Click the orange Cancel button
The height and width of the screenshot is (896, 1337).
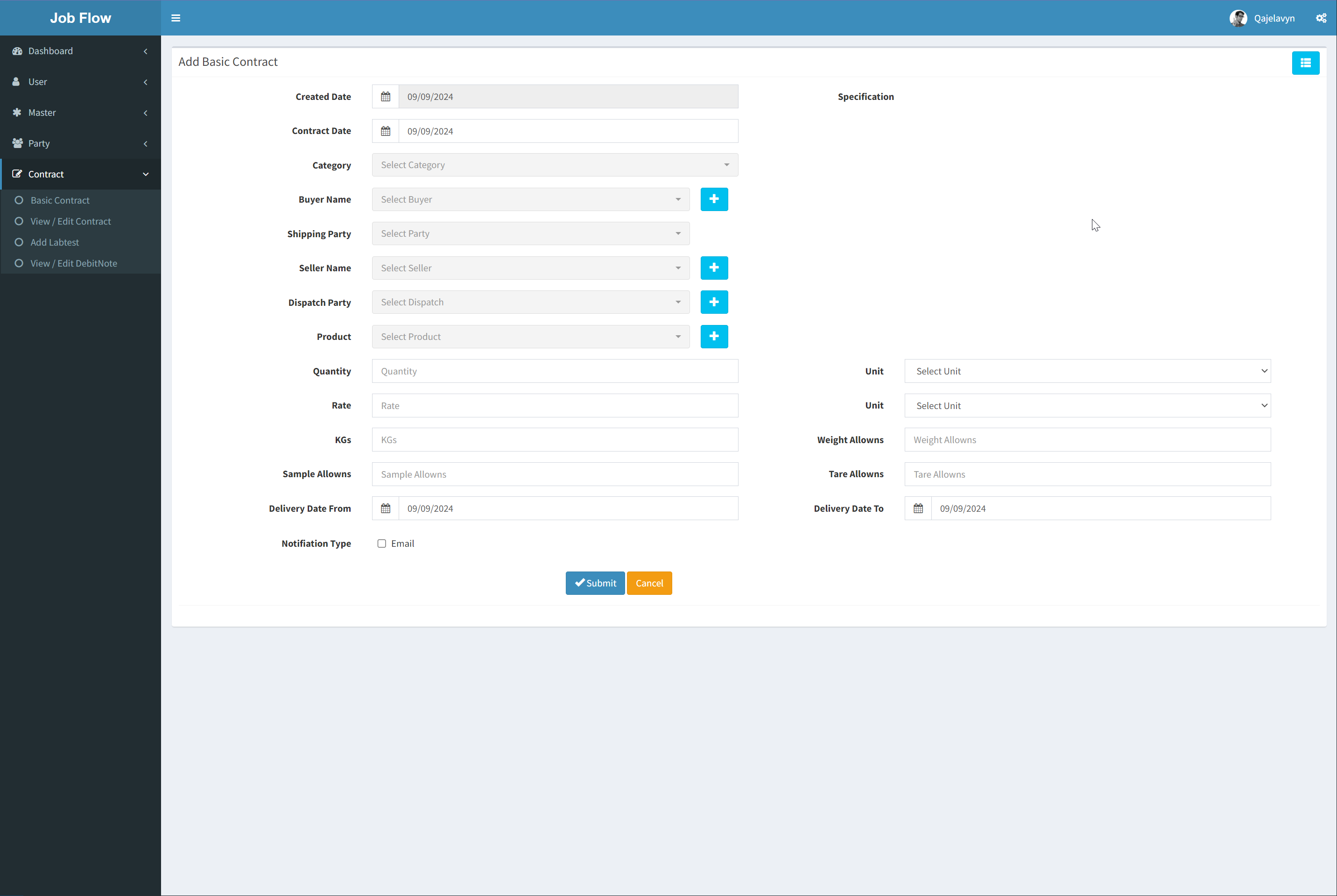coord(649,583)
